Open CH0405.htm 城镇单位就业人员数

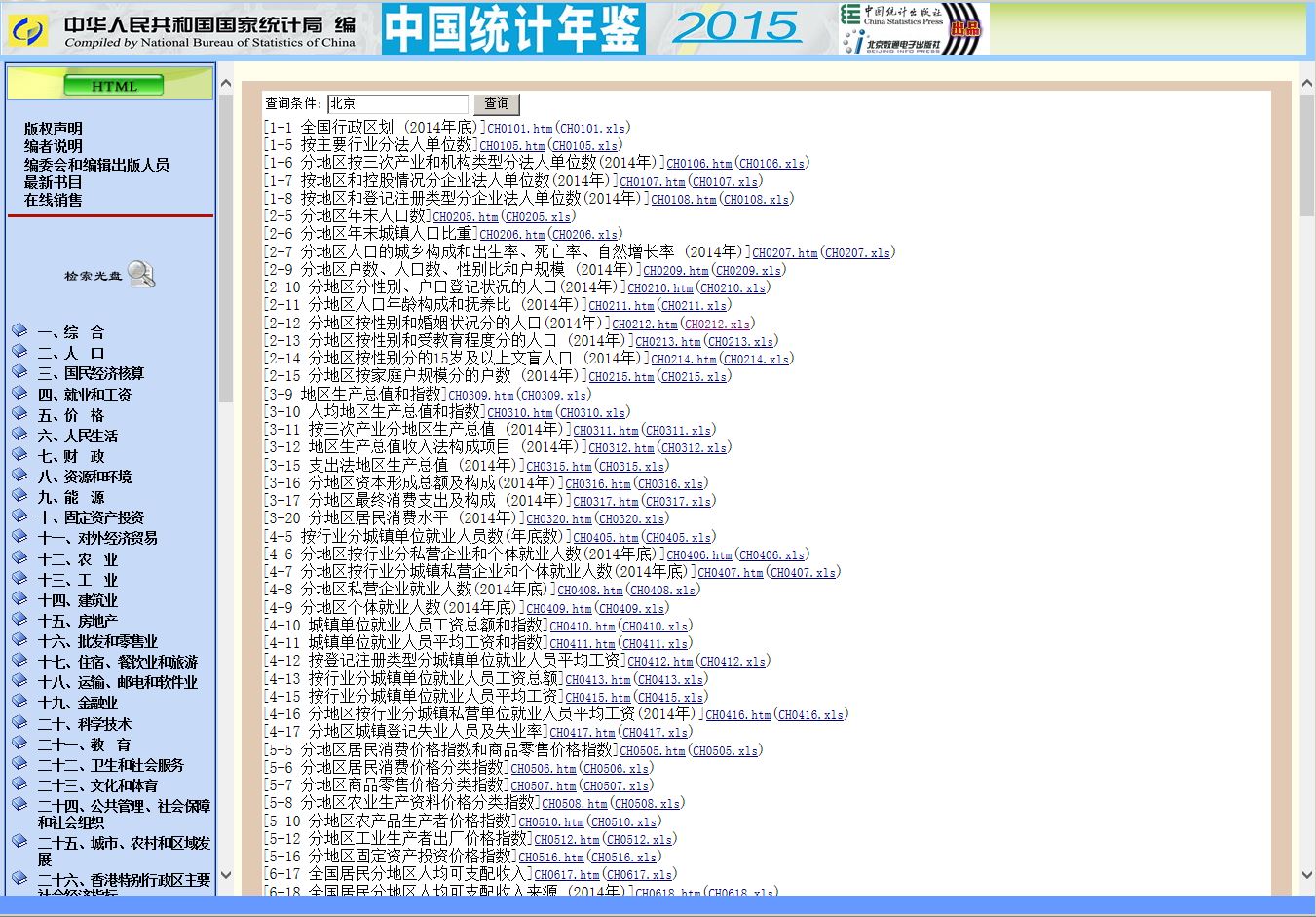coord(605,538)
